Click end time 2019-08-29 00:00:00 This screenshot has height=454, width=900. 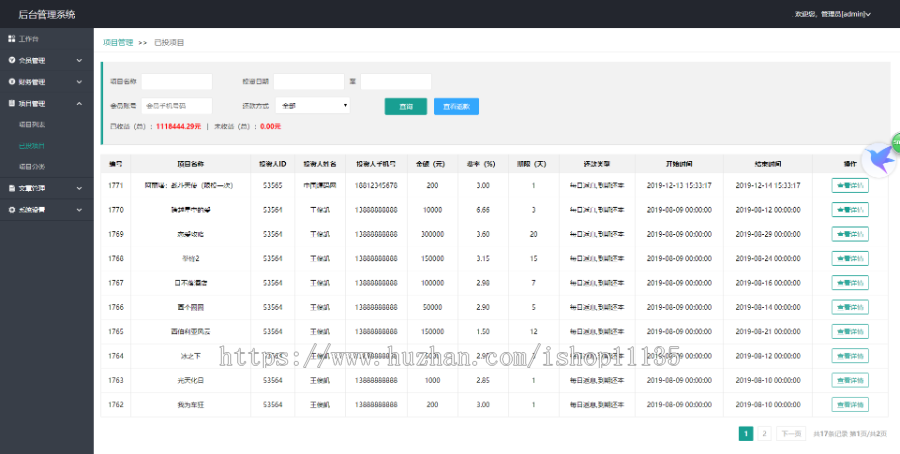pos(768,234)
